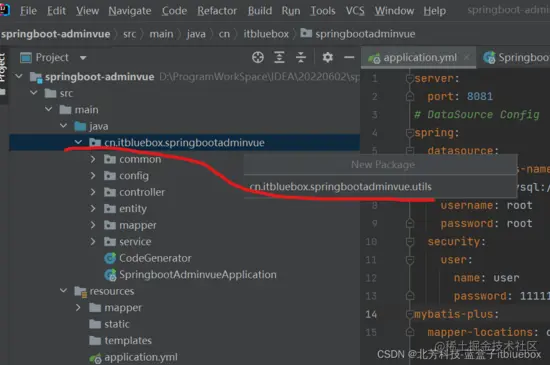Open the Run menu

point(291,11)
